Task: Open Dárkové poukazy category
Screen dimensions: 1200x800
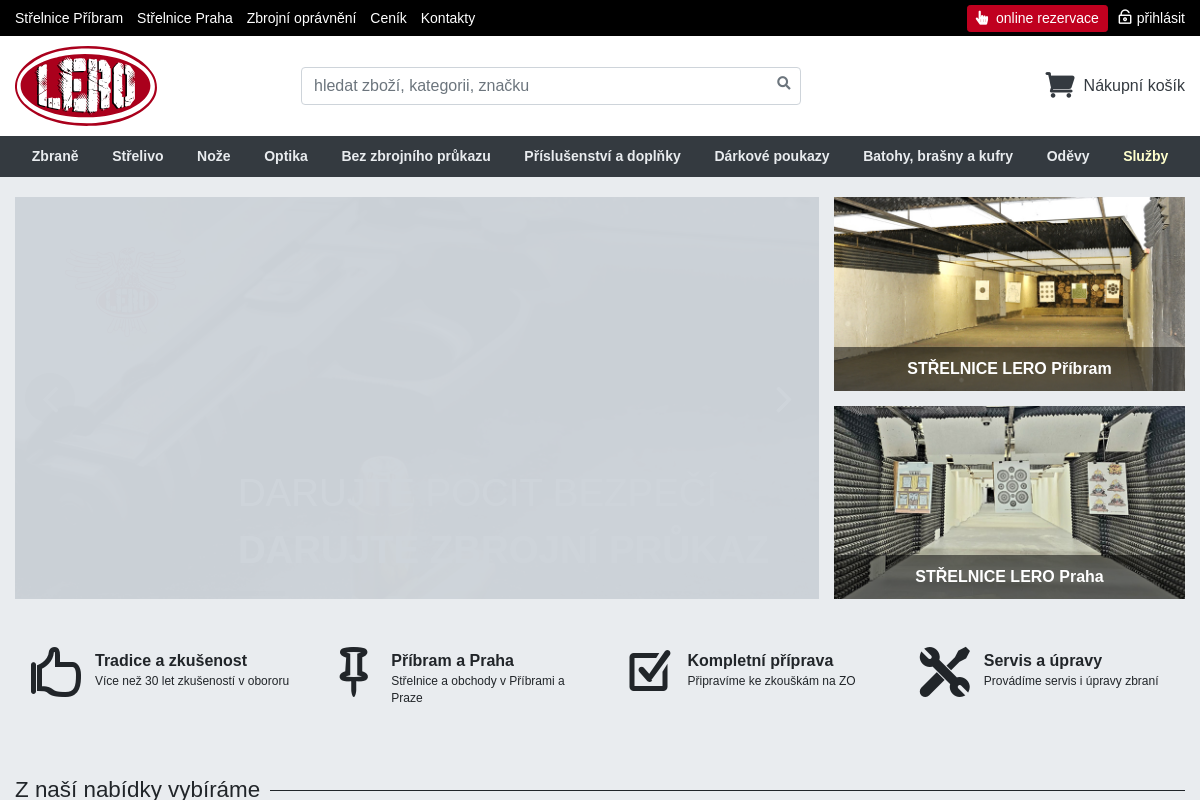Action: point(772,156)
